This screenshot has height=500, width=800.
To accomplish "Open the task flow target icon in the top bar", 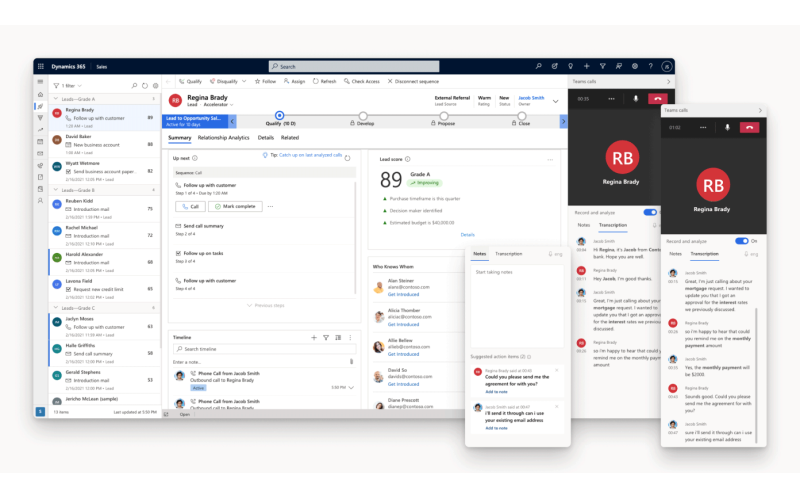I will 555,66.
